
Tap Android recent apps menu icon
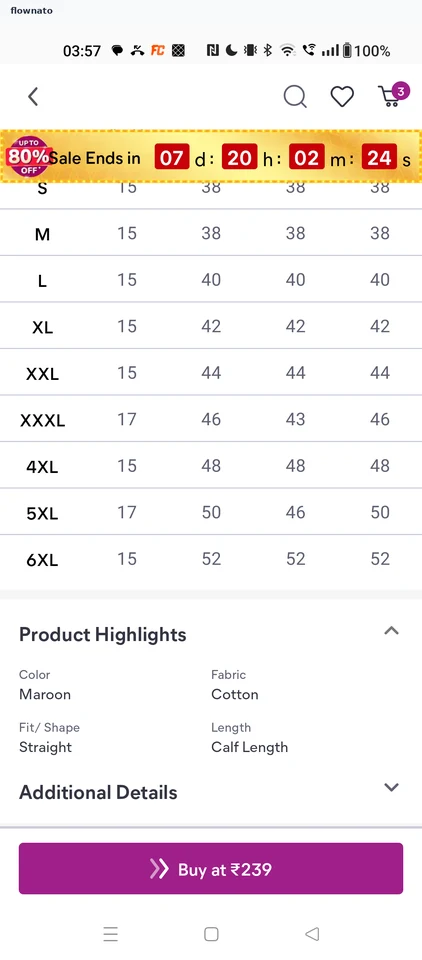pyautogui.click(x=110, y=934)
